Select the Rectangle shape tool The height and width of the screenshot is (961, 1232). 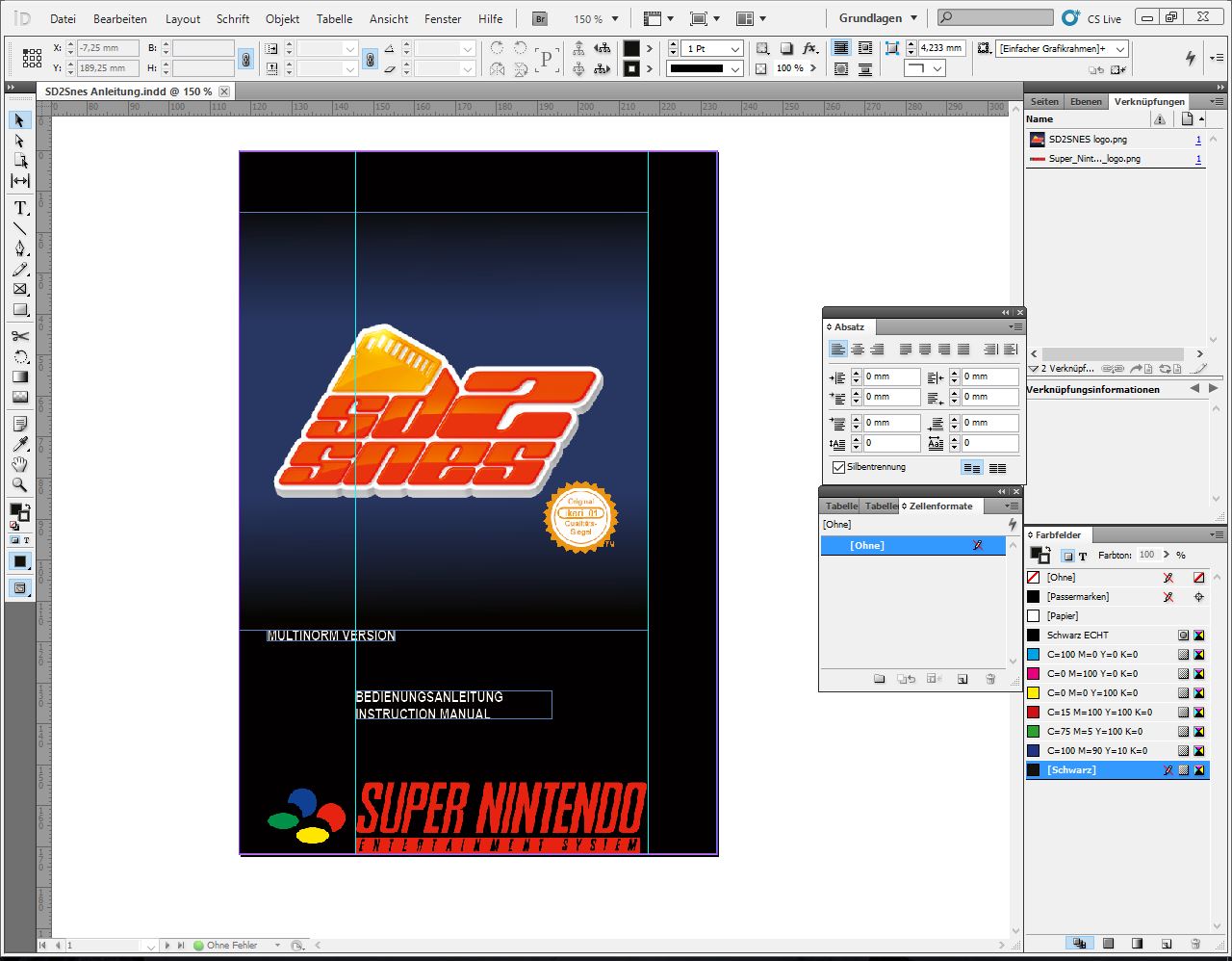coord(19,309)
